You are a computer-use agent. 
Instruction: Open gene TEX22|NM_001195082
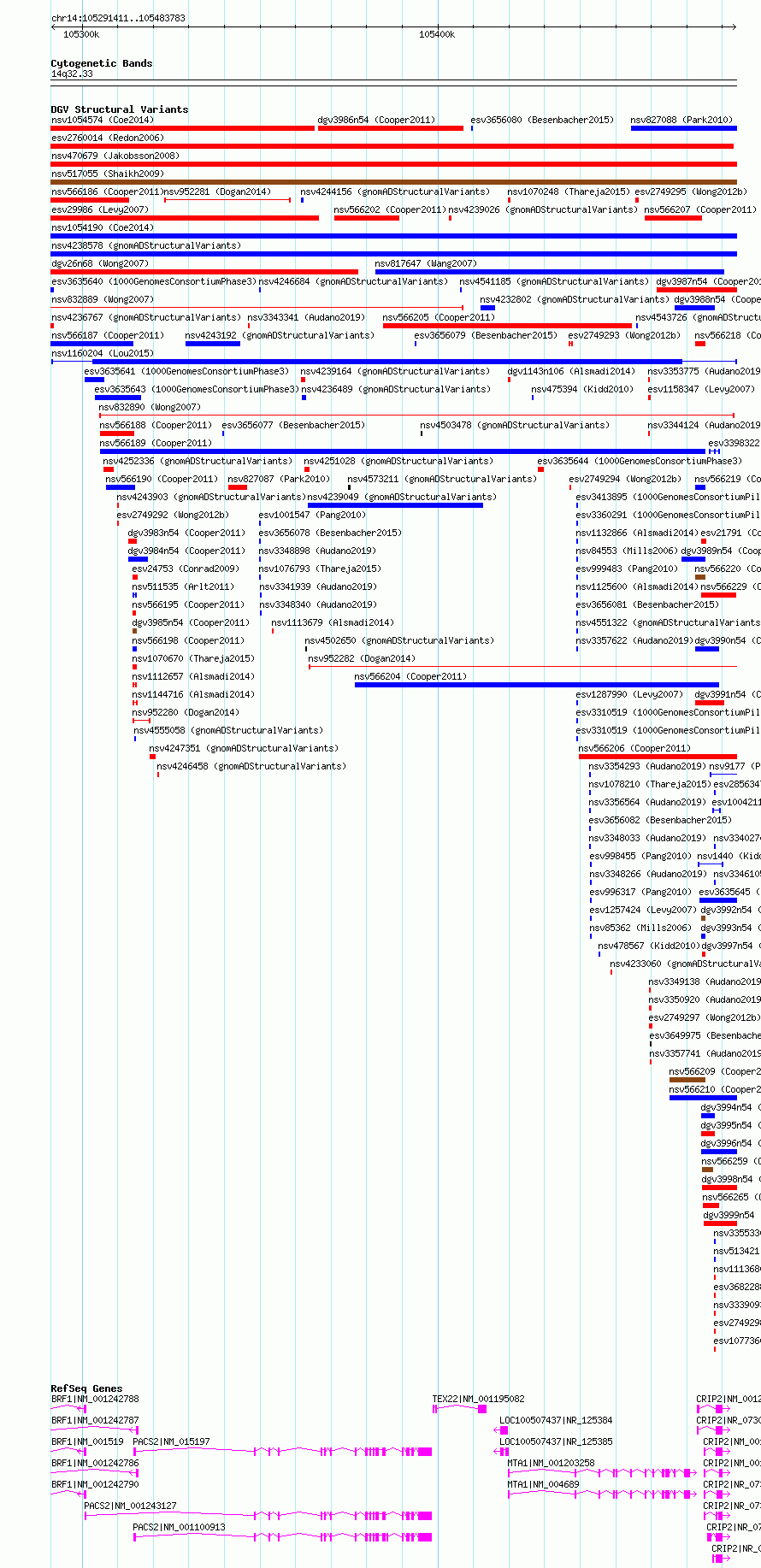[460, 1408]
